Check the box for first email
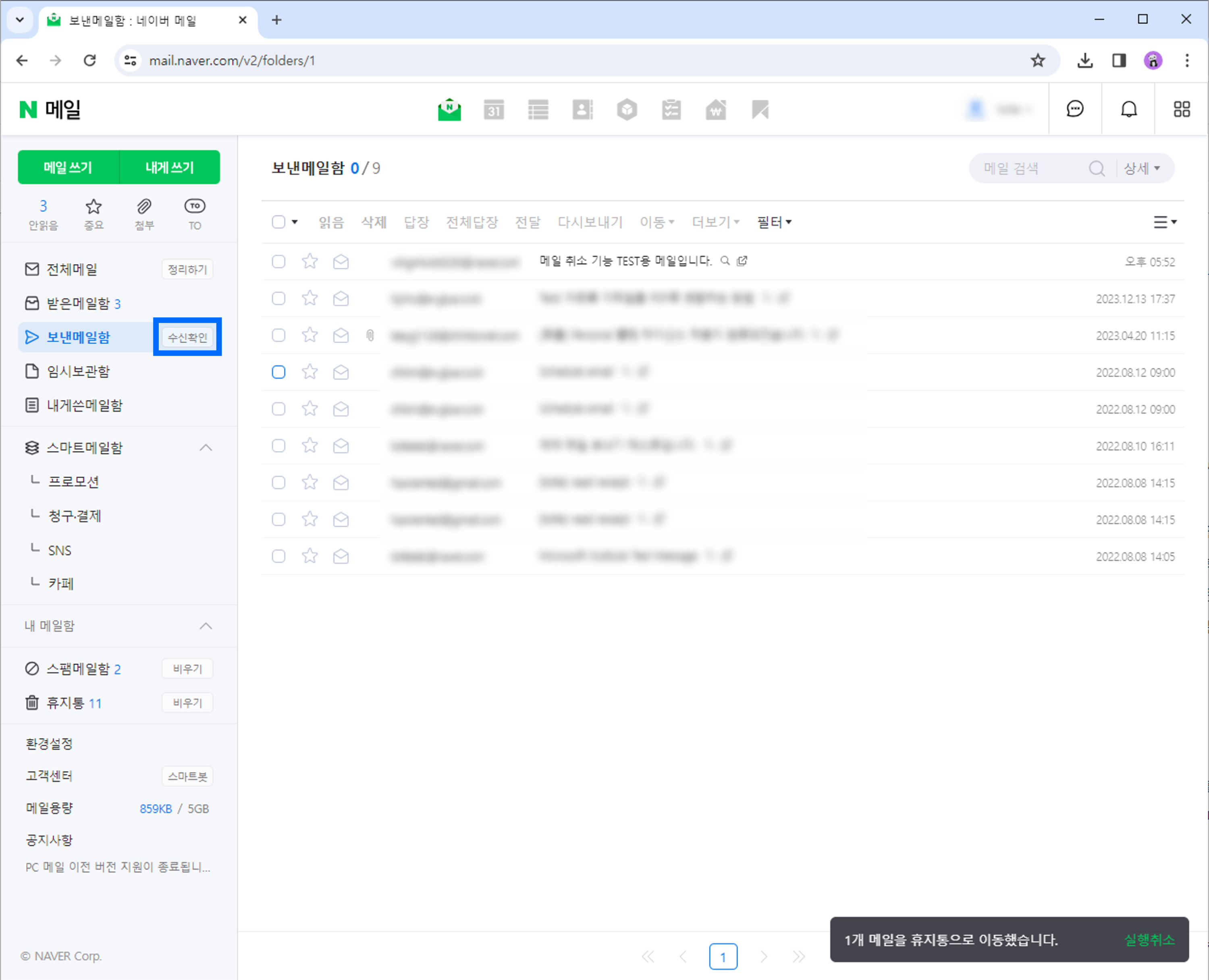This screenshot has height=980, width=1209. (278, 261)
